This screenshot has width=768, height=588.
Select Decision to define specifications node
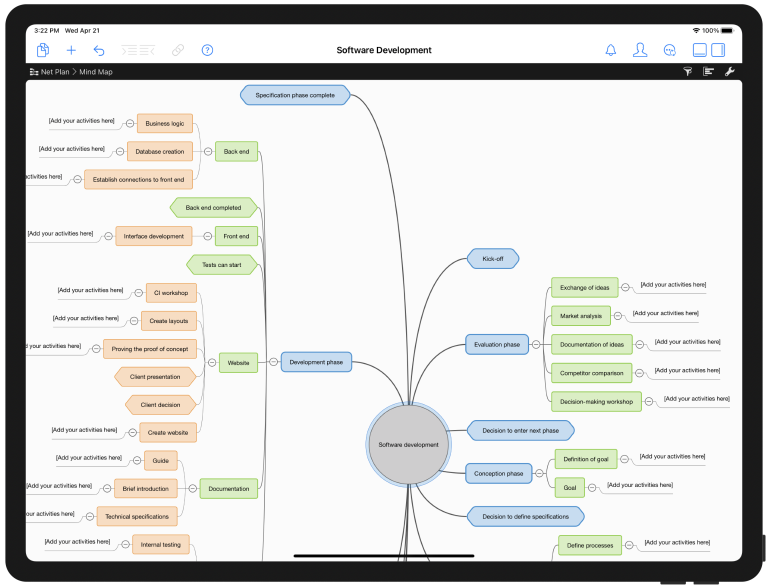[526, 516]
